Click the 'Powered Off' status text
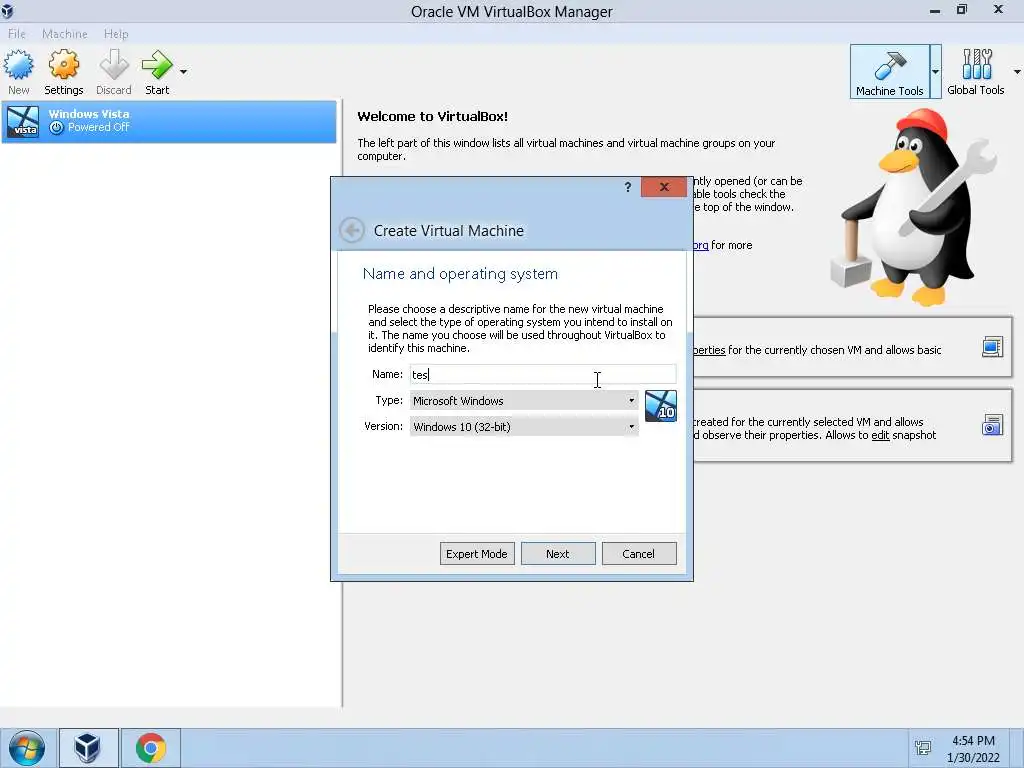The height and width of the screenshot is (768, 1024). pos(99,127)
